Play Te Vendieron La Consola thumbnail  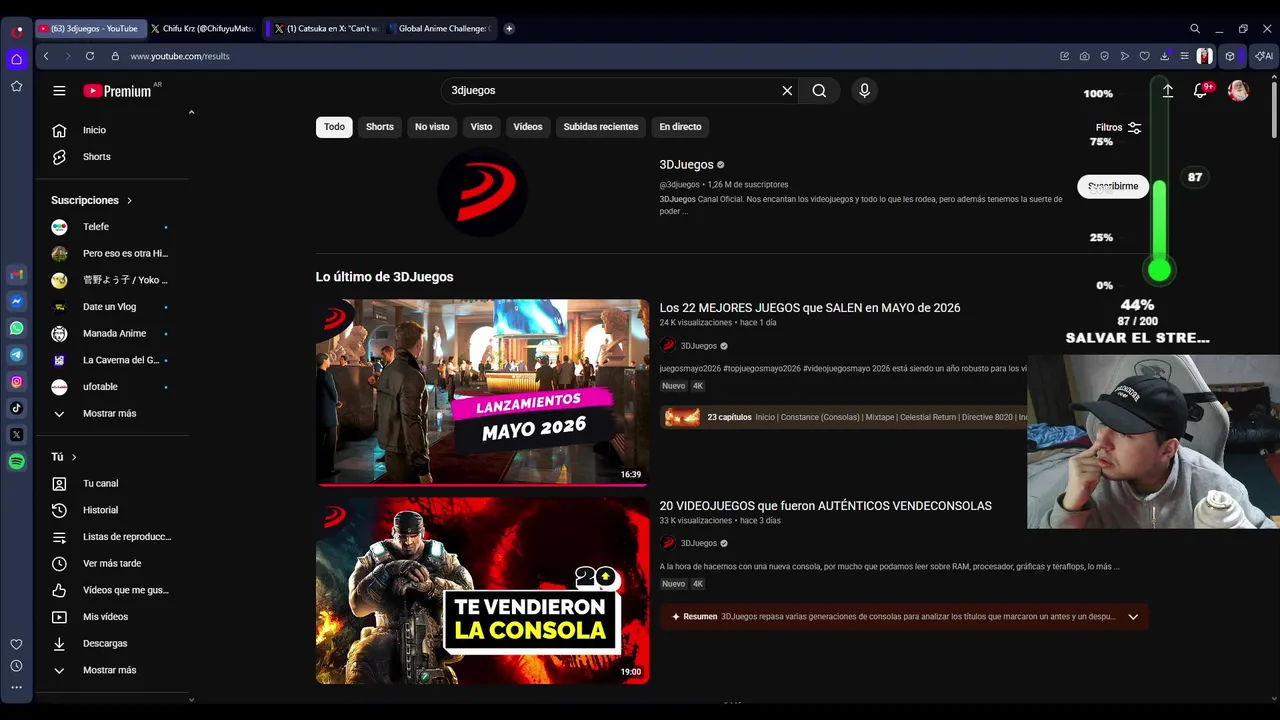(x=482, y=591)
